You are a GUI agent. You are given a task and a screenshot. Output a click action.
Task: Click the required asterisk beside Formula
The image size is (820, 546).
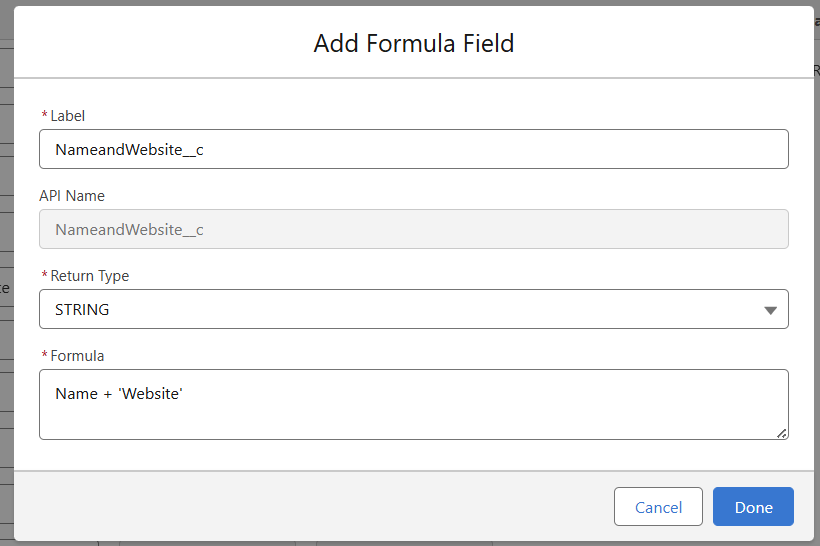click(44, 356)
